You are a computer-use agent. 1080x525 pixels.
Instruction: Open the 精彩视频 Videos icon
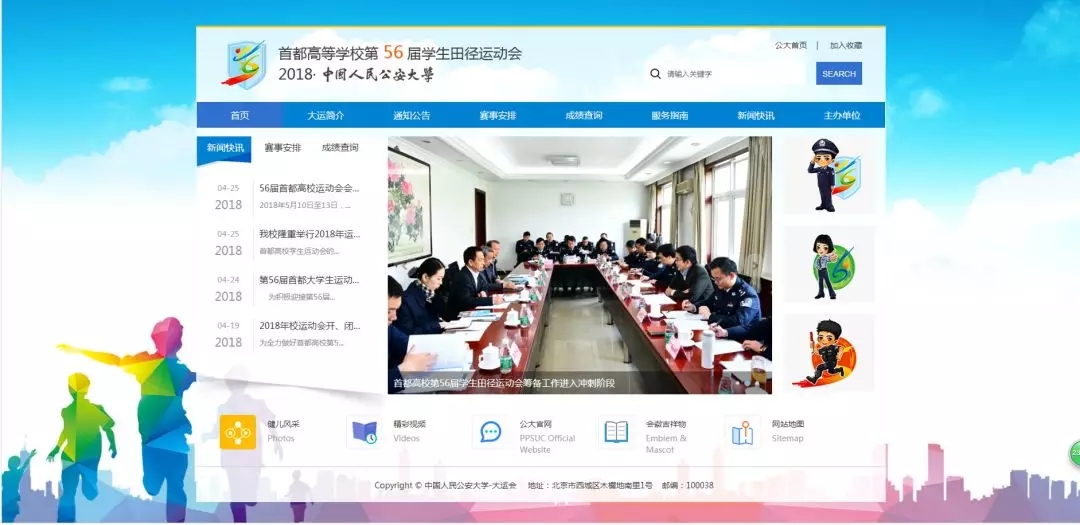point(364,432)
